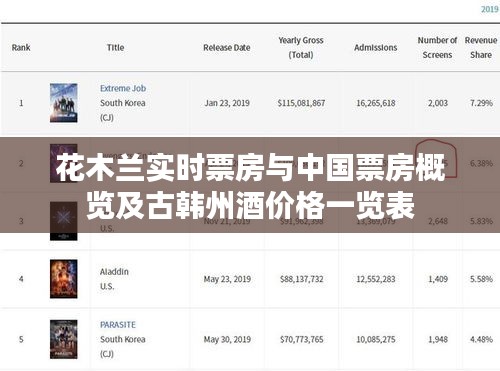Viewport: 500px width, 371px height.
Task: Open the Extreme Job title link
Action: 123,88
